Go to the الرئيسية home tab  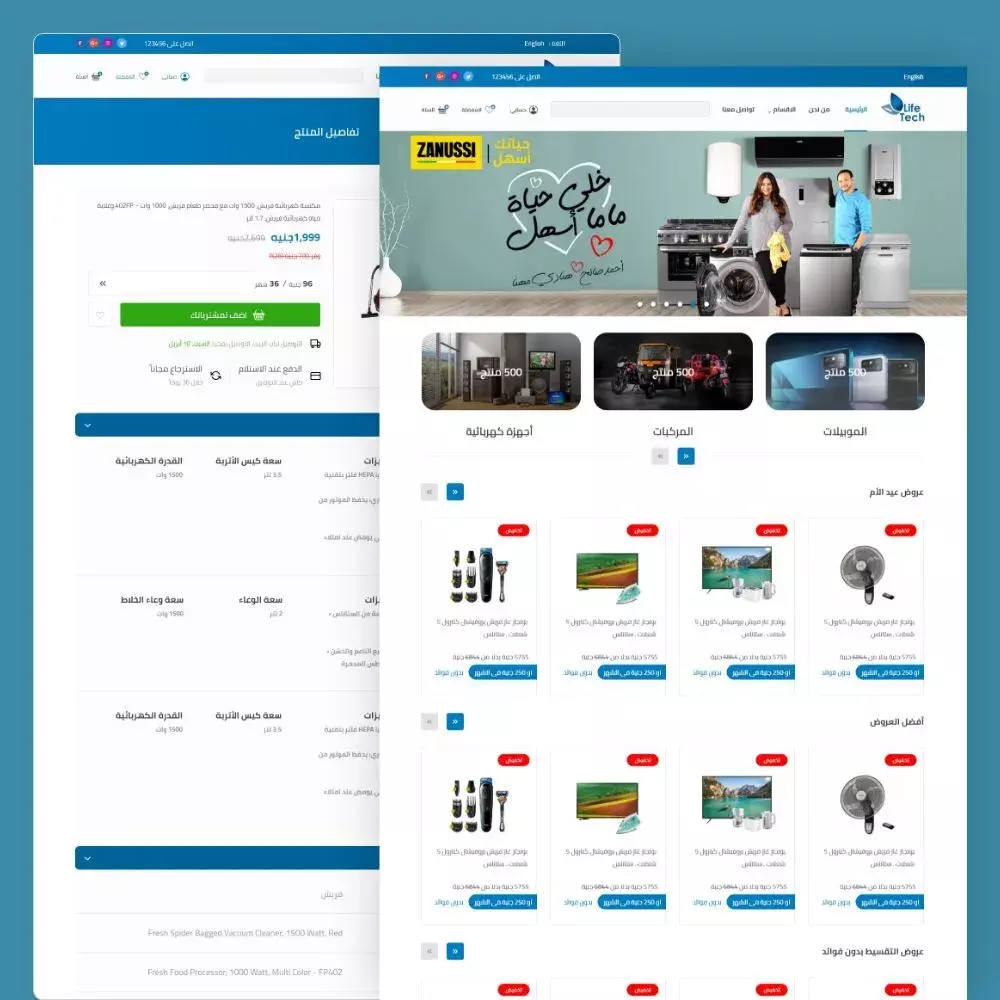pos(856,109)
